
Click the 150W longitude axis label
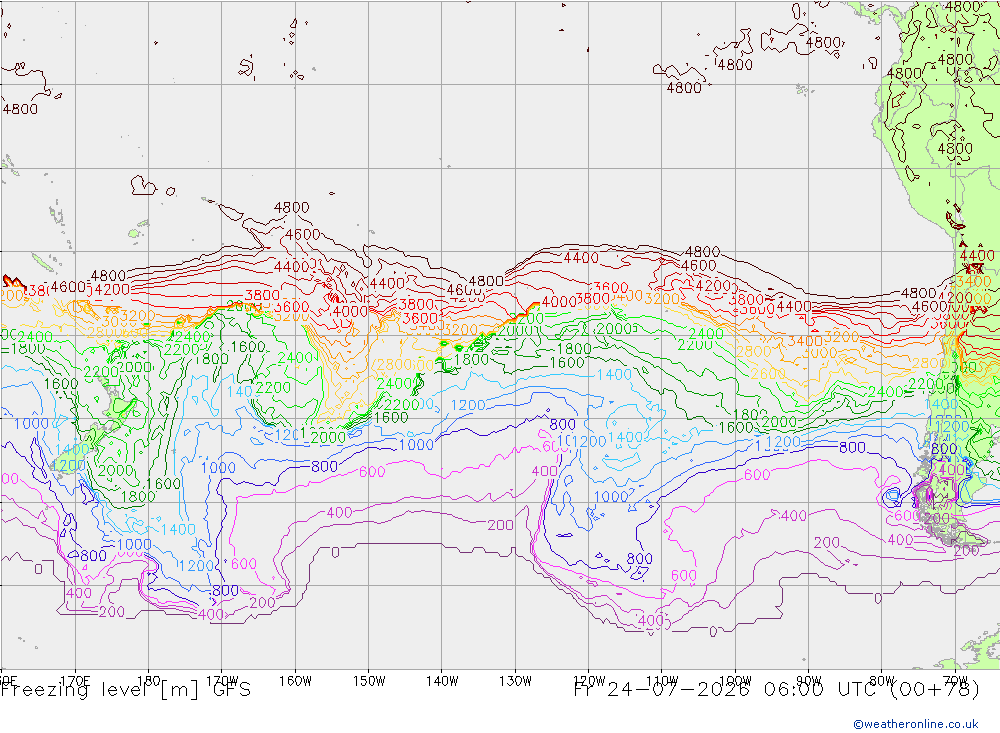click(369, 681)
